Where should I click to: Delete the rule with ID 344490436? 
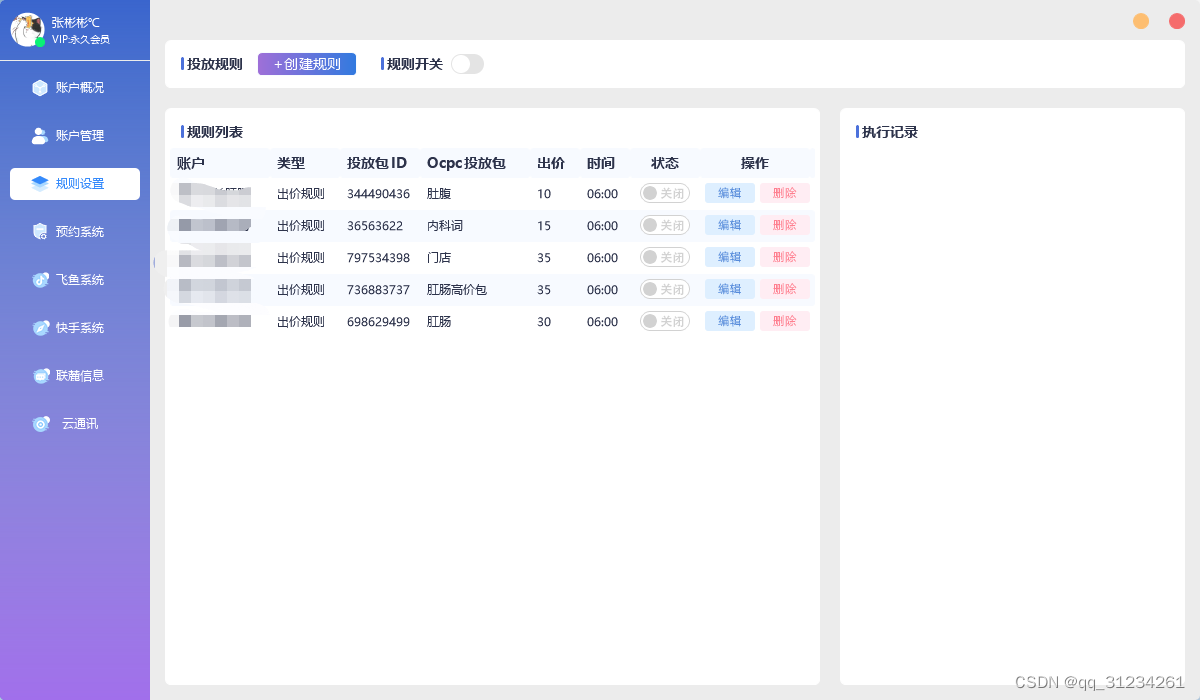click(x=785, y=193)
